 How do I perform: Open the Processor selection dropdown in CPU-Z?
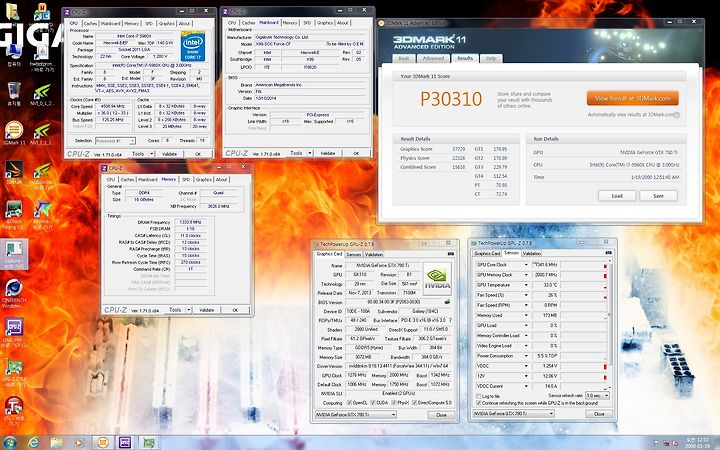(115, 141)
